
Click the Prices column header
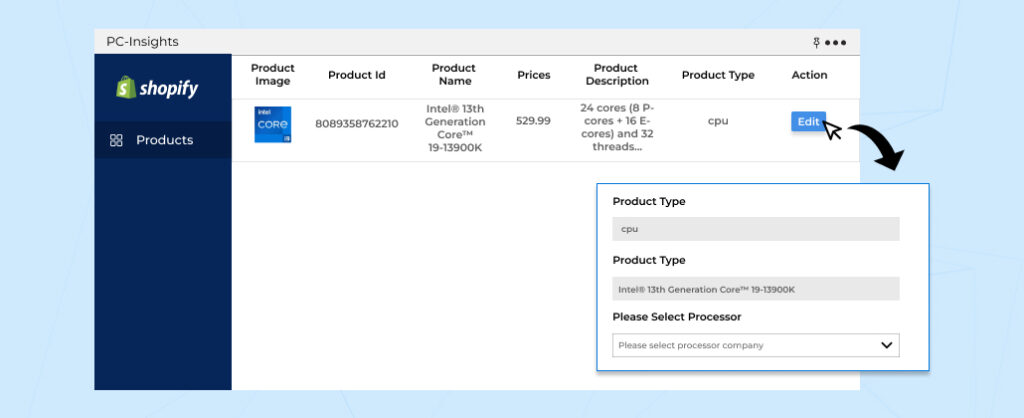pyautogui.click(x=533, y=75)
